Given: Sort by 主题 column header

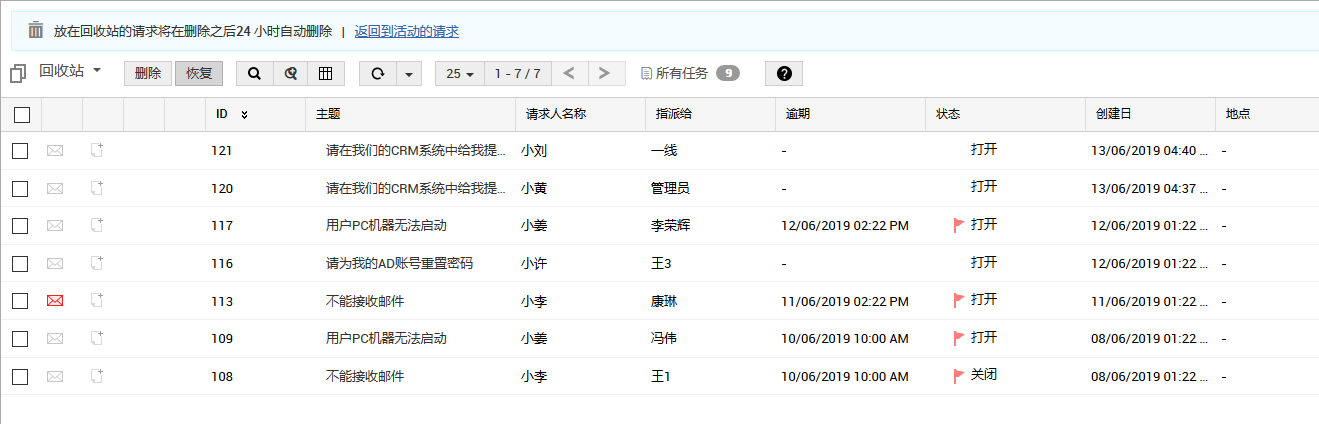Looking at the screenshot, I should (x=329, y=114).
